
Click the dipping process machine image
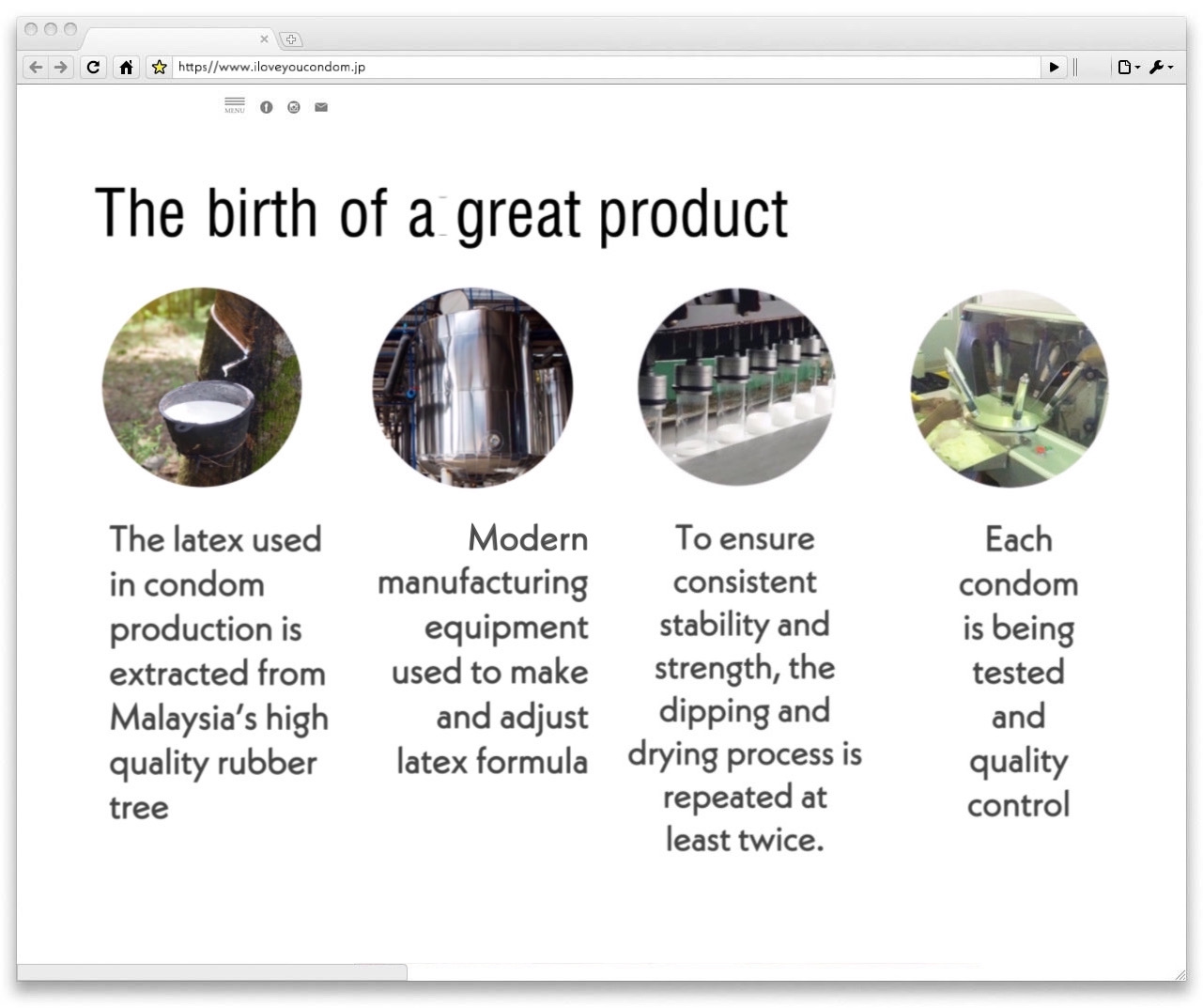click(737, 387)
